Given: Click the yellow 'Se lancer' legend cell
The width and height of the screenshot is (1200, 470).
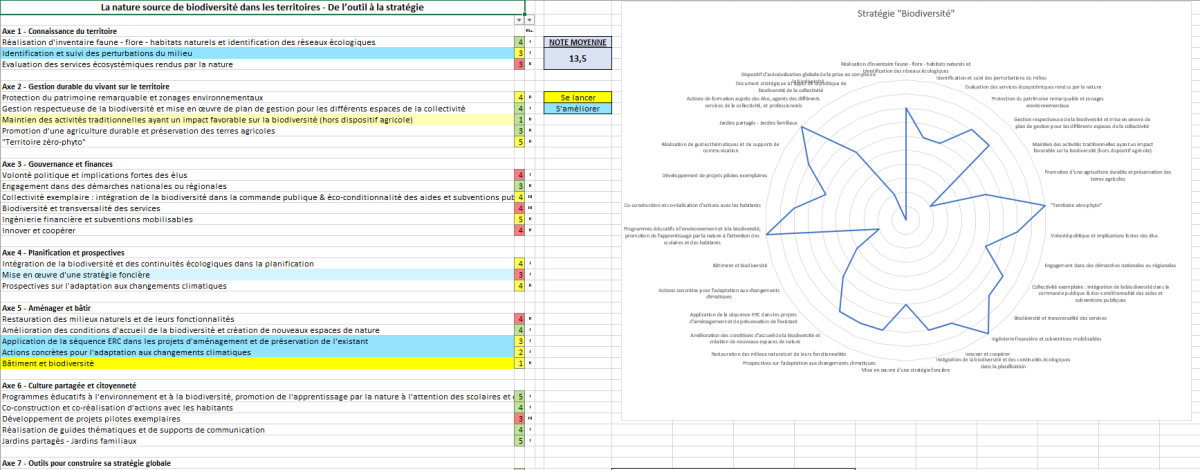Looking at the screenshot, I should [578, 97].
